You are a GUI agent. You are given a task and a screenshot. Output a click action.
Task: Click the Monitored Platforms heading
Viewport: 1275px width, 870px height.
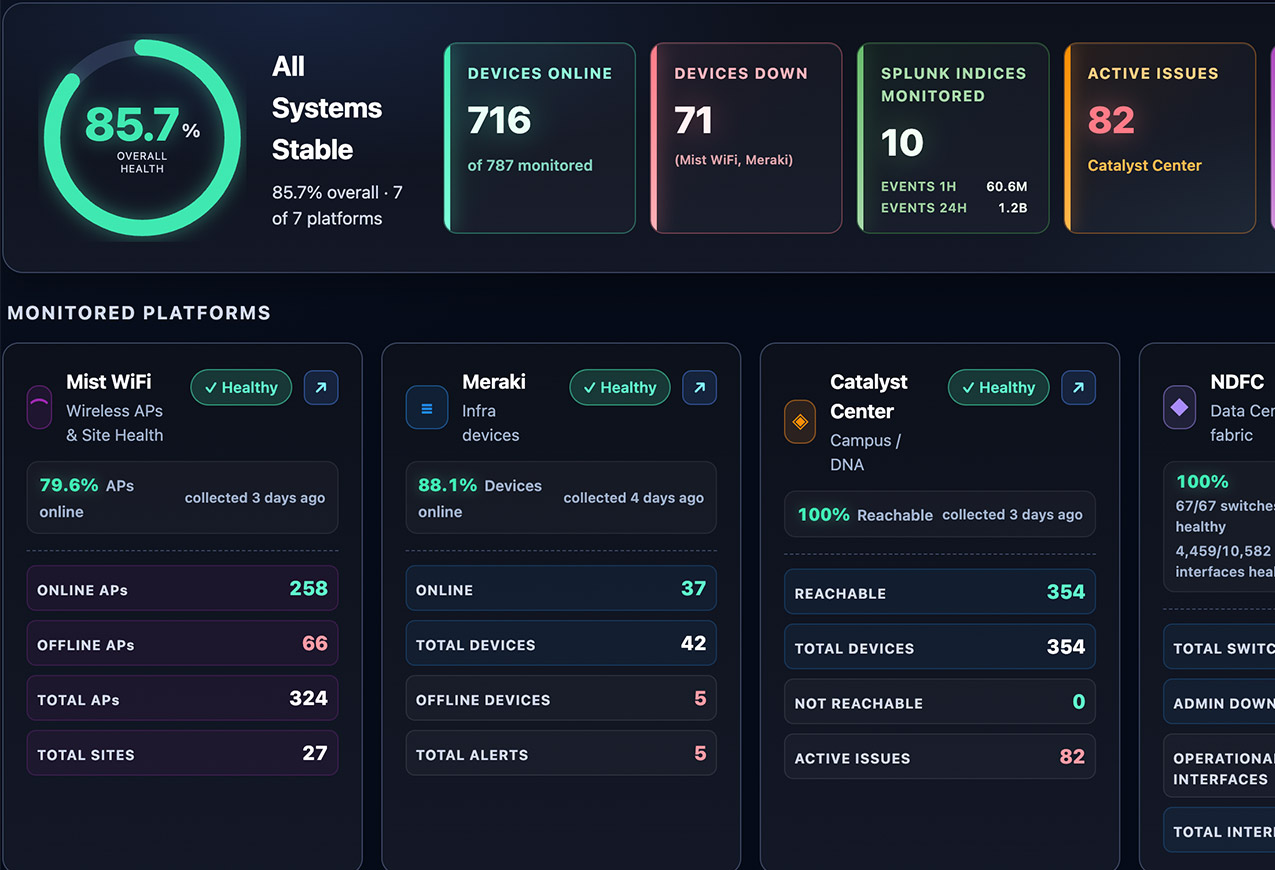point(139,313)
